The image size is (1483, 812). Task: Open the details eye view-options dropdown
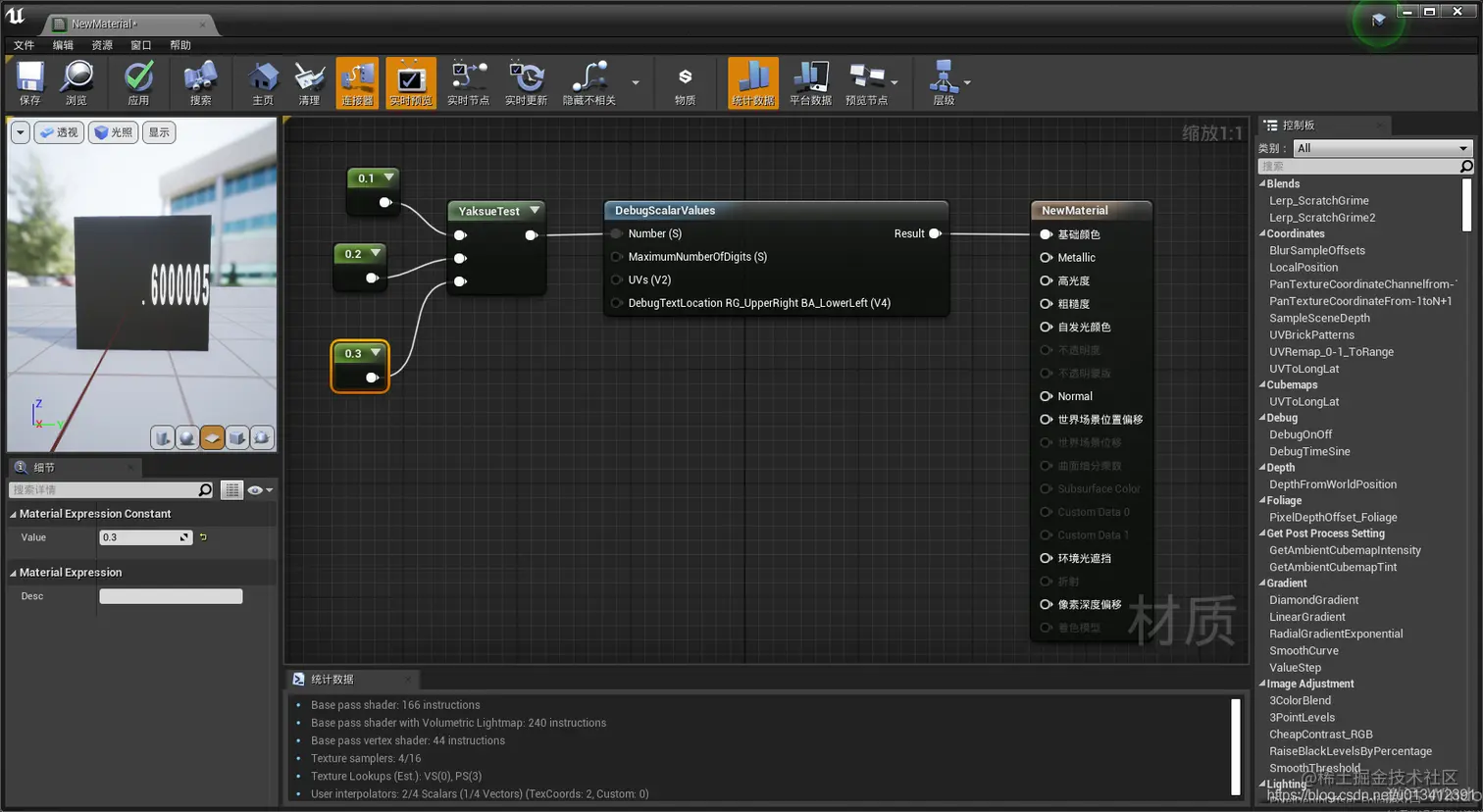pyautogui.click(x=260, y=489)
